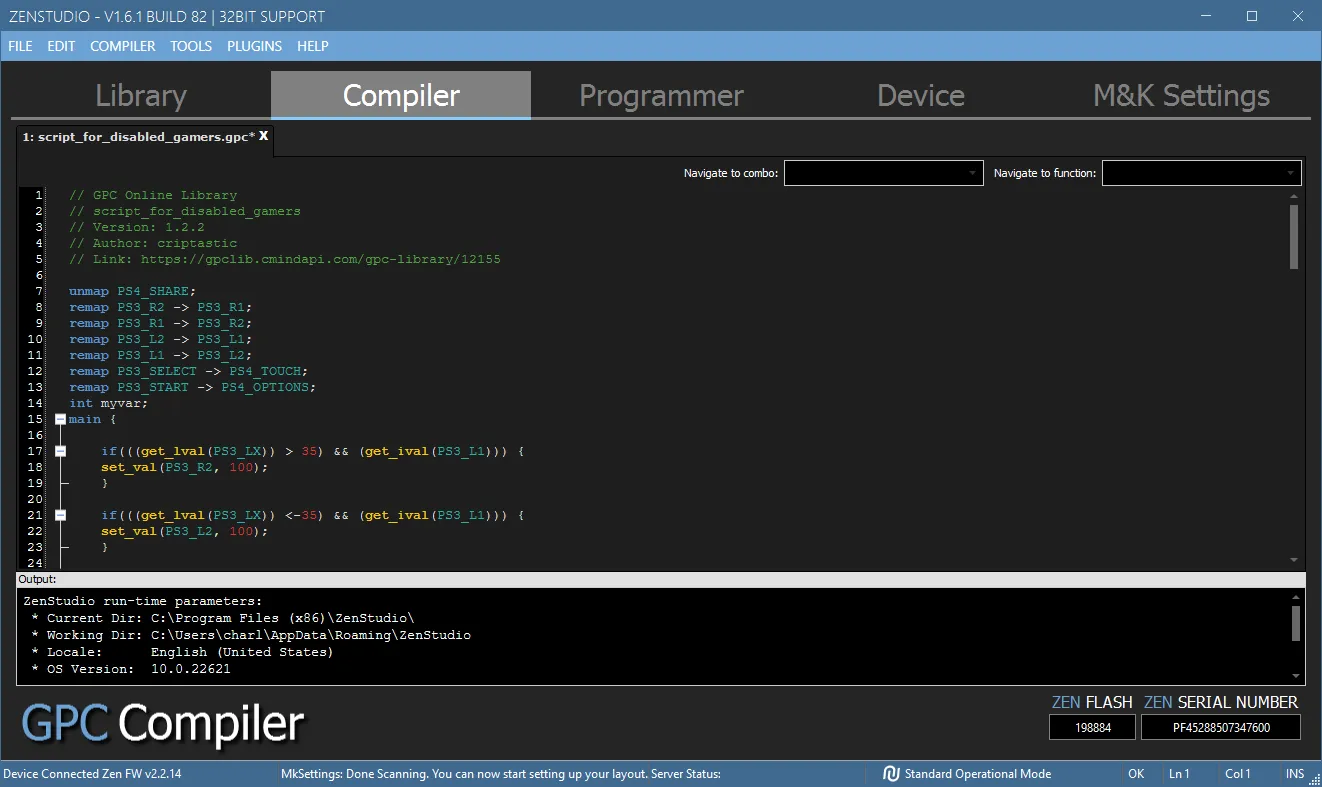Click the '// Author: criptastic' comment

153,243
